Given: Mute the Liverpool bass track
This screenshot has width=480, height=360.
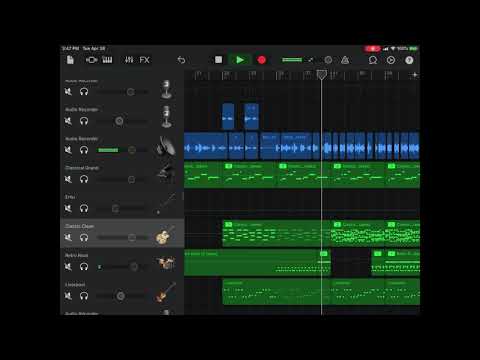Looking at the screenshot, I should click(68, 296).
